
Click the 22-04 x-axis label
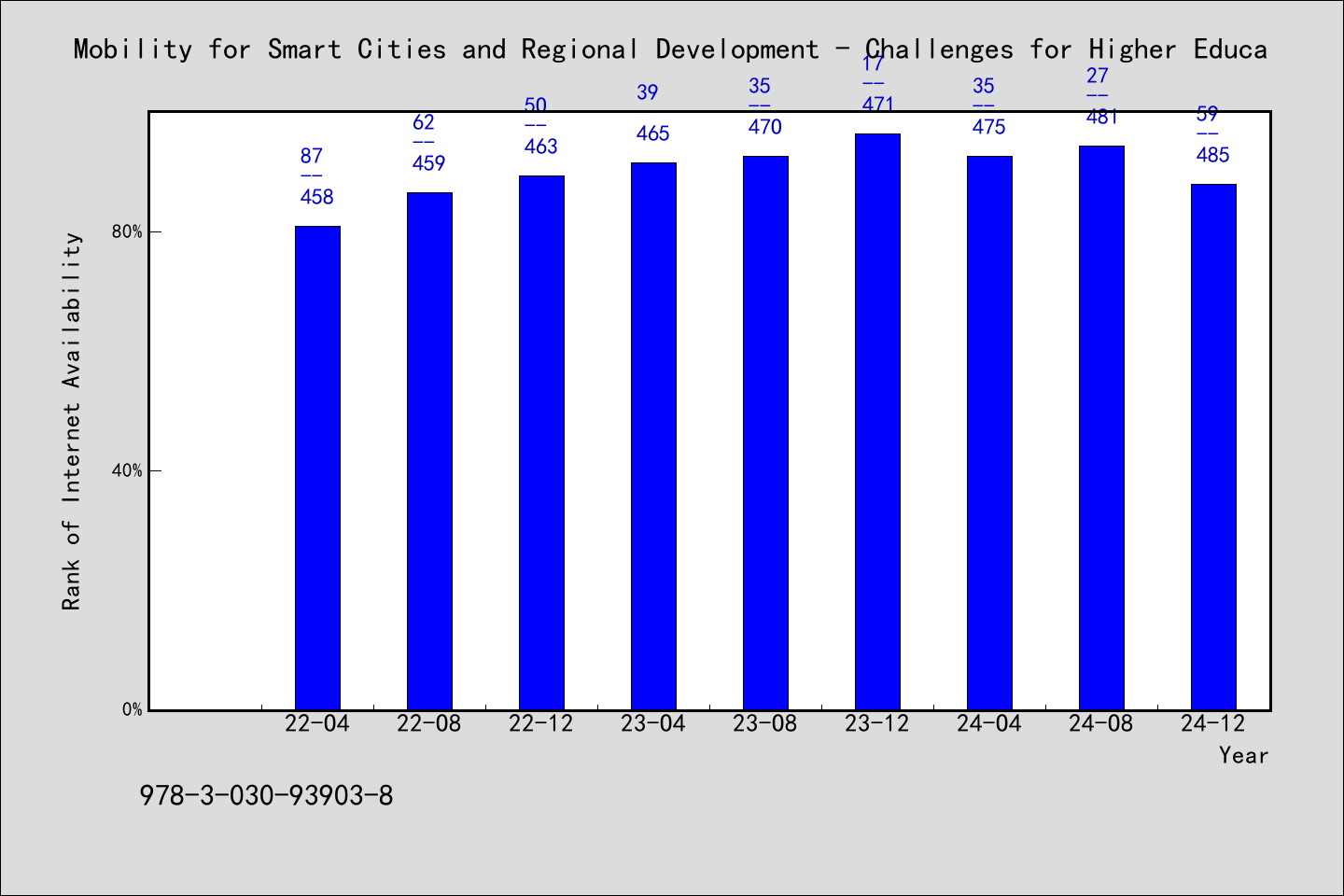pos(317,723)
